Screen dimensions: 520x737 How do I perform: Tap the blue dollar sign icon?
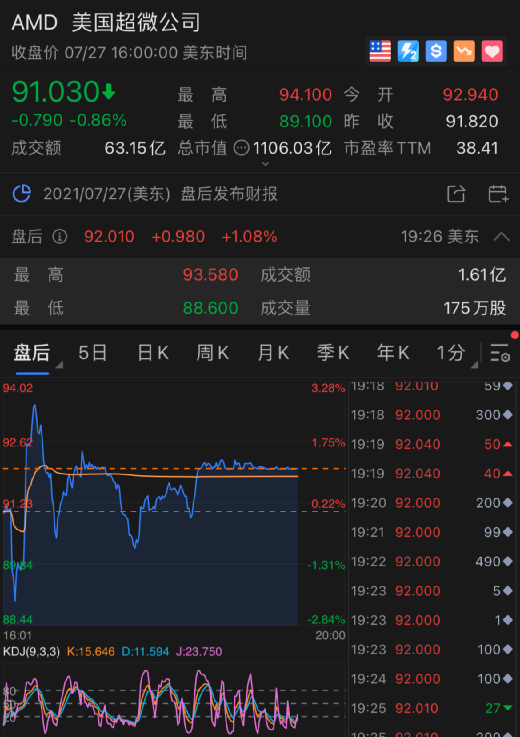pyautogui.click(x=436, y=51)
